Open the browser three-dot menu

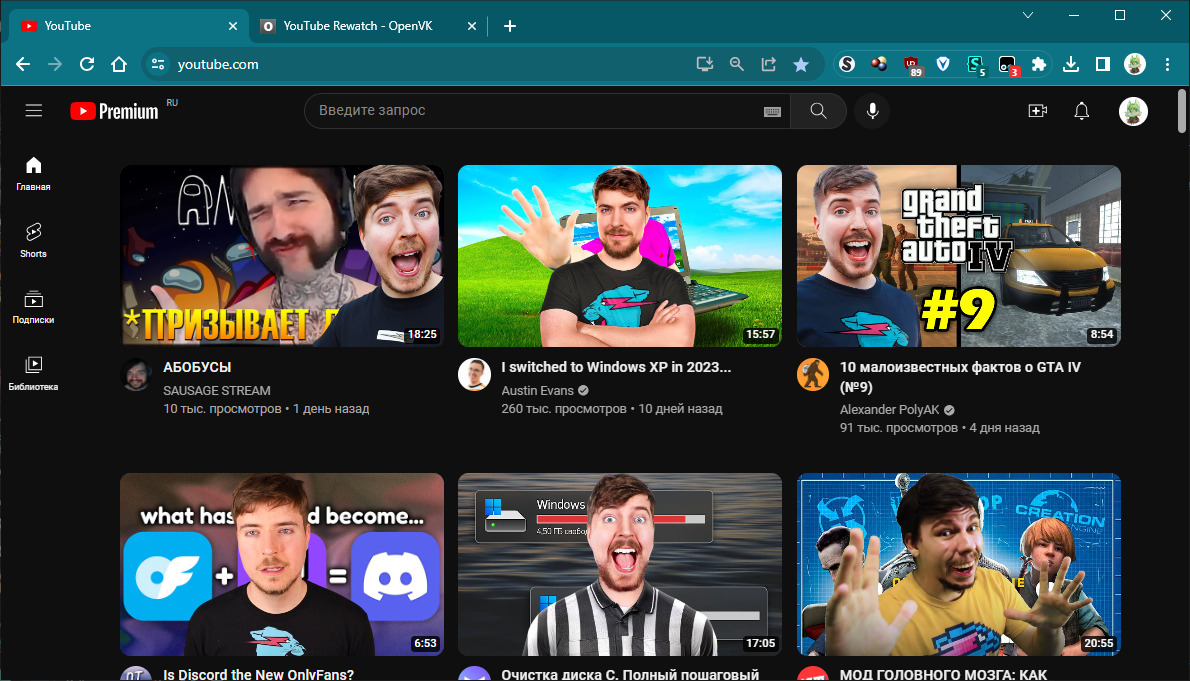tap(1167, 65)
